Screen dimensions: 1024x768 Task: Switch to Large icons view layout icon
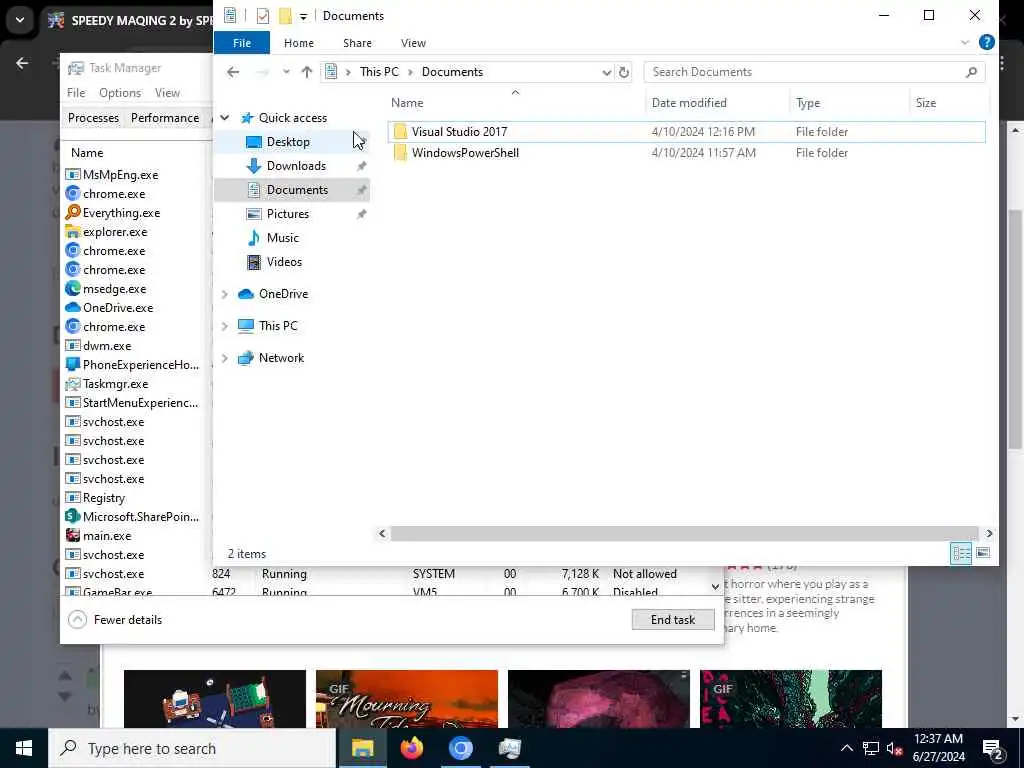983,553
